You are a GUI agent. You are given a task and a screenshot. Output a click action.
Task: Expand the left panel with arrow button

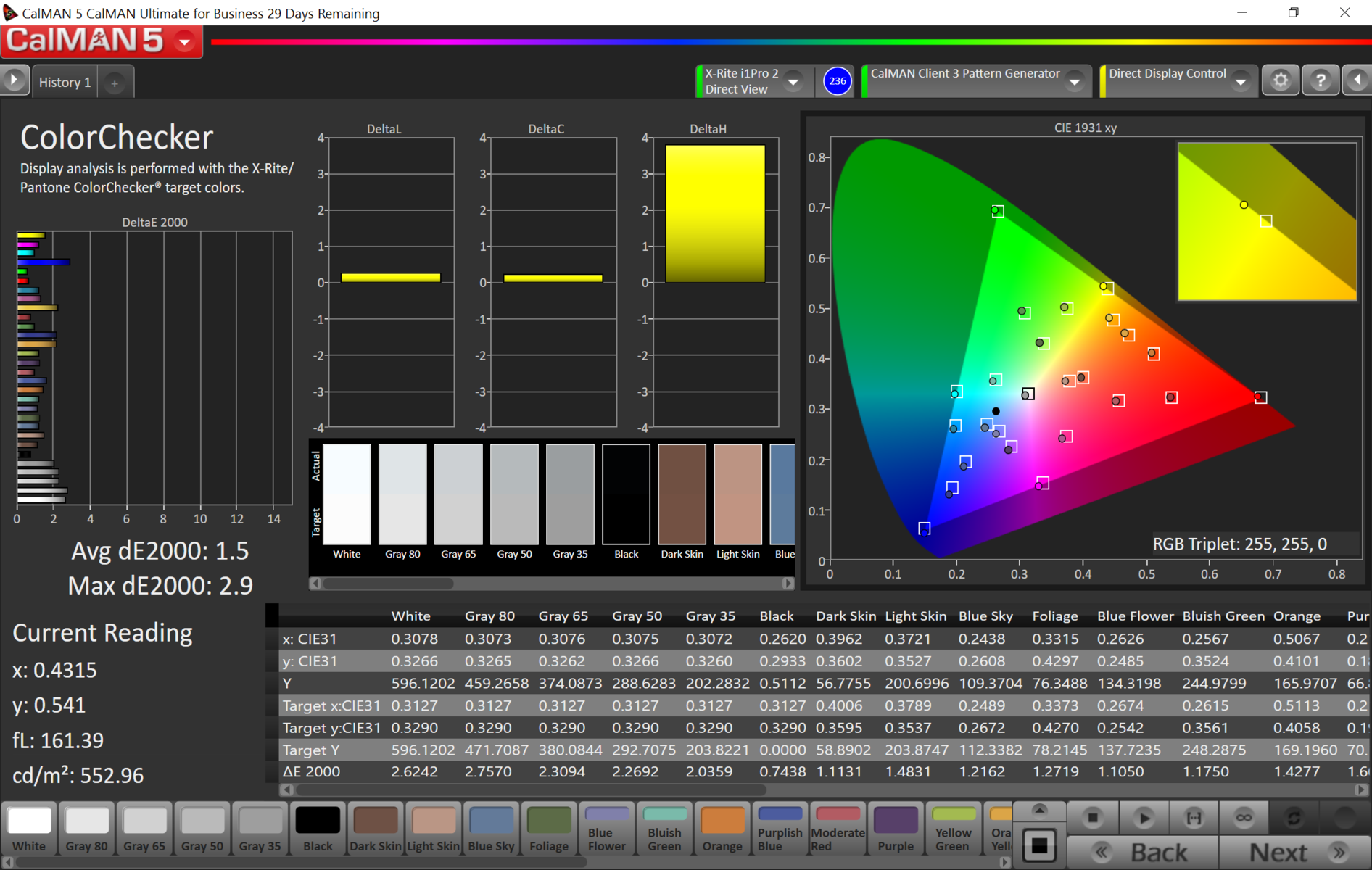click(14, 80)
